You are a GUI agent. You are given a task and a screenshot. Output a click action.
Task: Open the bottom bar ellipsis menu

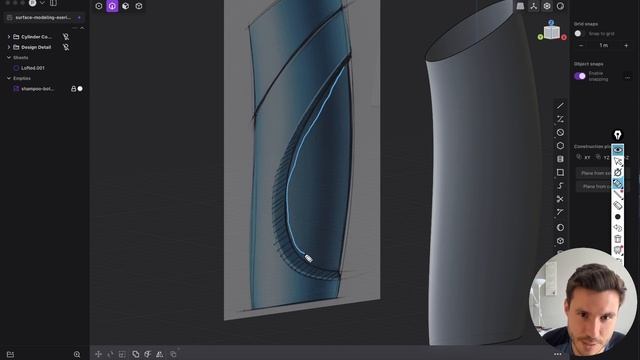(x=558, y=354)
